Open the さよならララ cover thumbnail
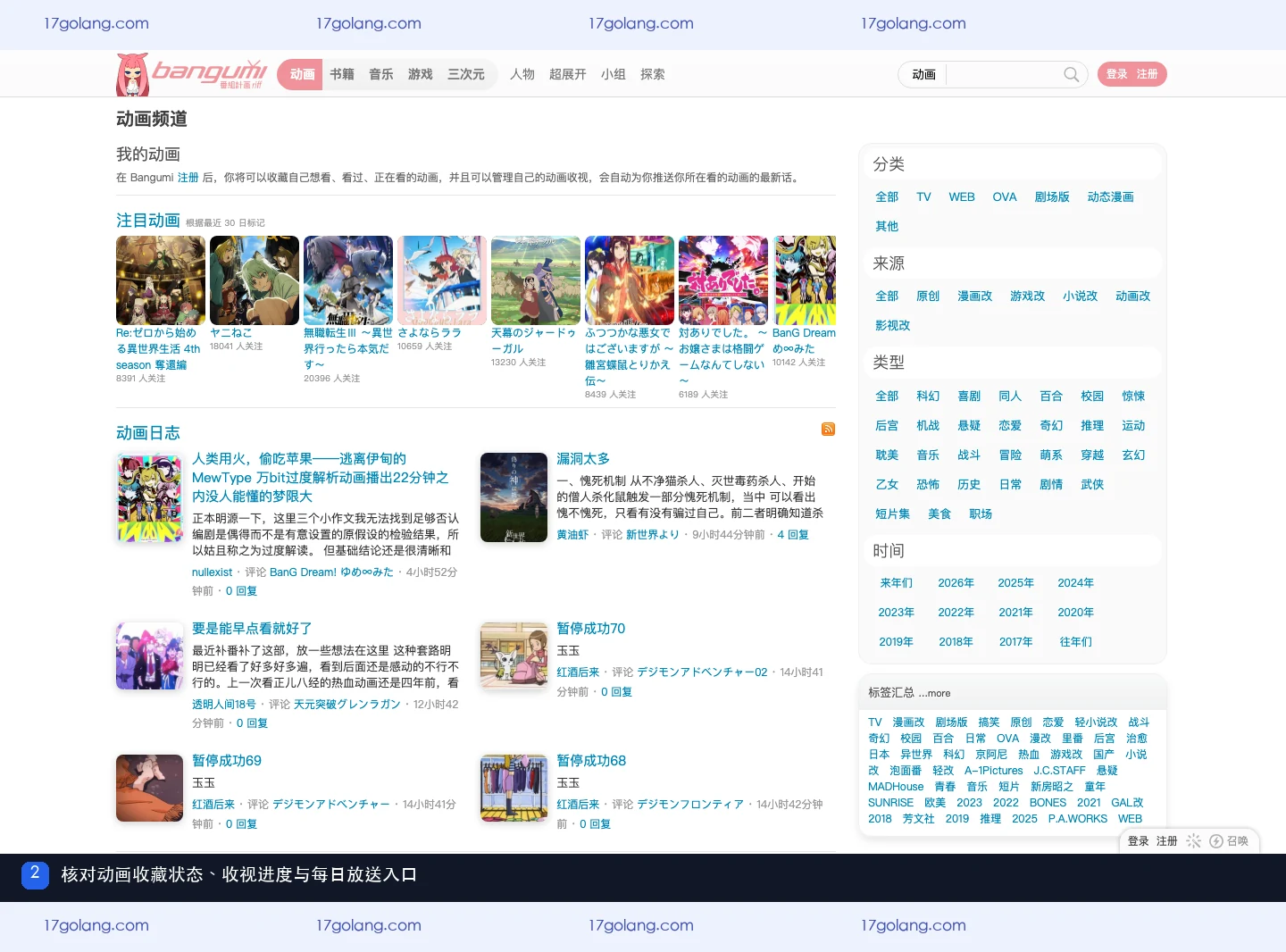The image size is (1286, 952). pyautogui.click(x=442, y=280)
